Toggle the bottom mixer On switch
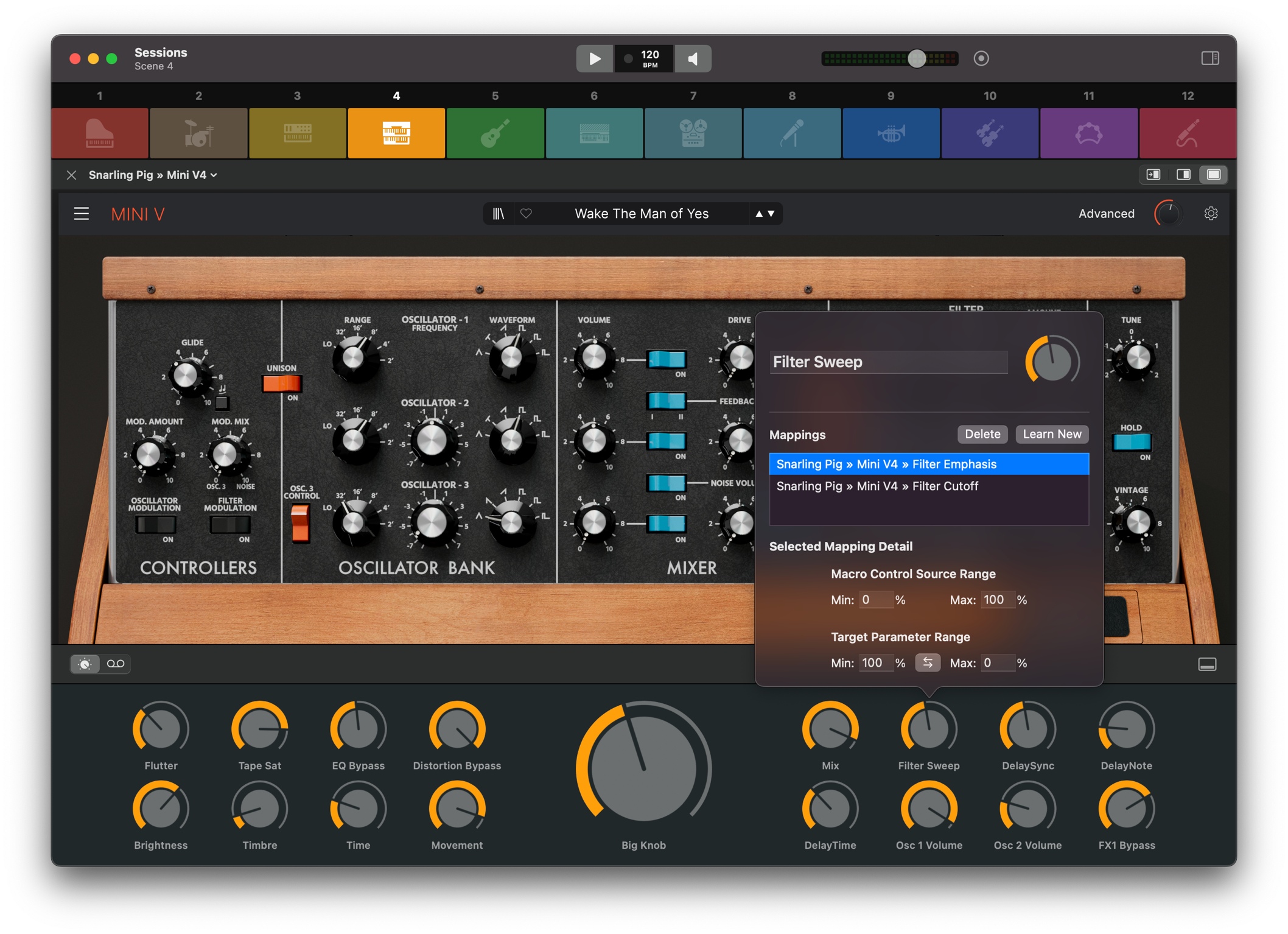1288x934 pixels. [x=667, y=523]
